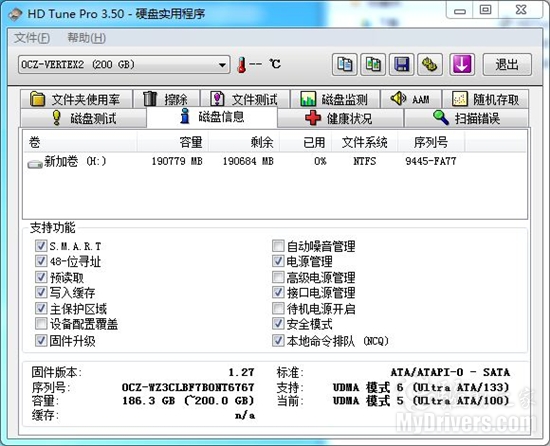Viewport: 550px width, 446px height.
Task: Click the HD Tune Pro title bar icon
Action: 15,14
